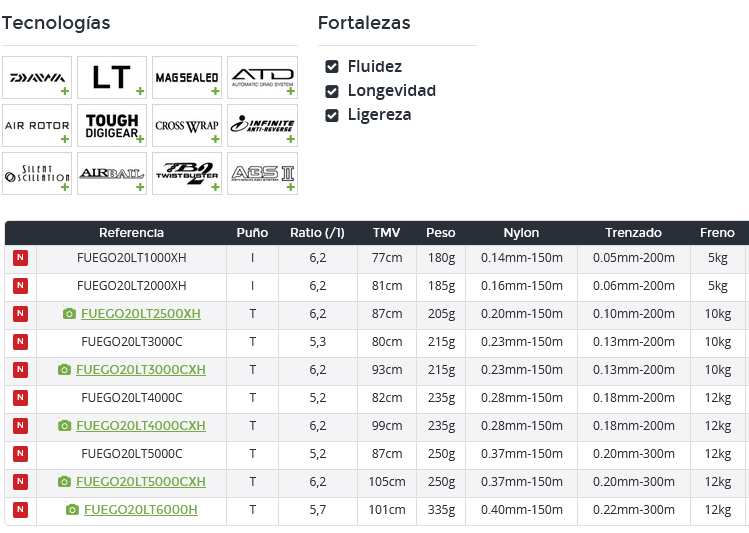Screen dimensions: 749x533
Task: Click the 0.16mm-150m nylon value
Action: [x=522, y=286]
